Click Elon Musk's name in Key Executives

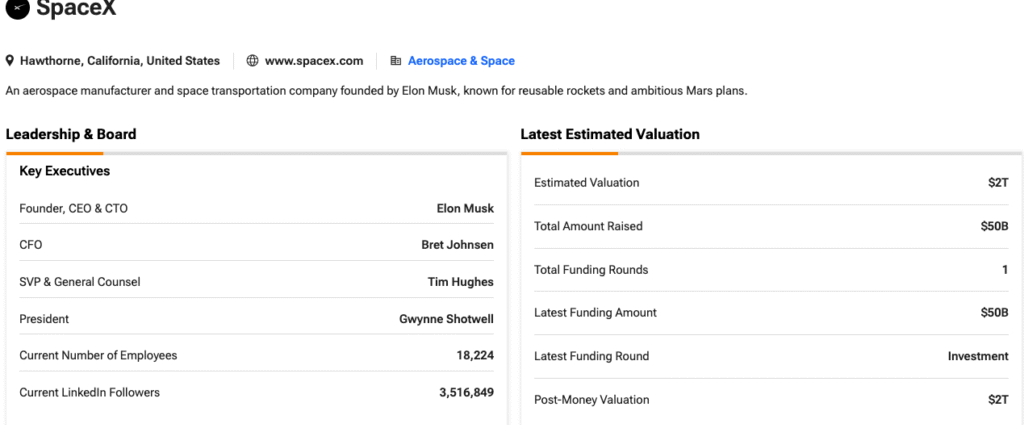(x=465, y=209)
